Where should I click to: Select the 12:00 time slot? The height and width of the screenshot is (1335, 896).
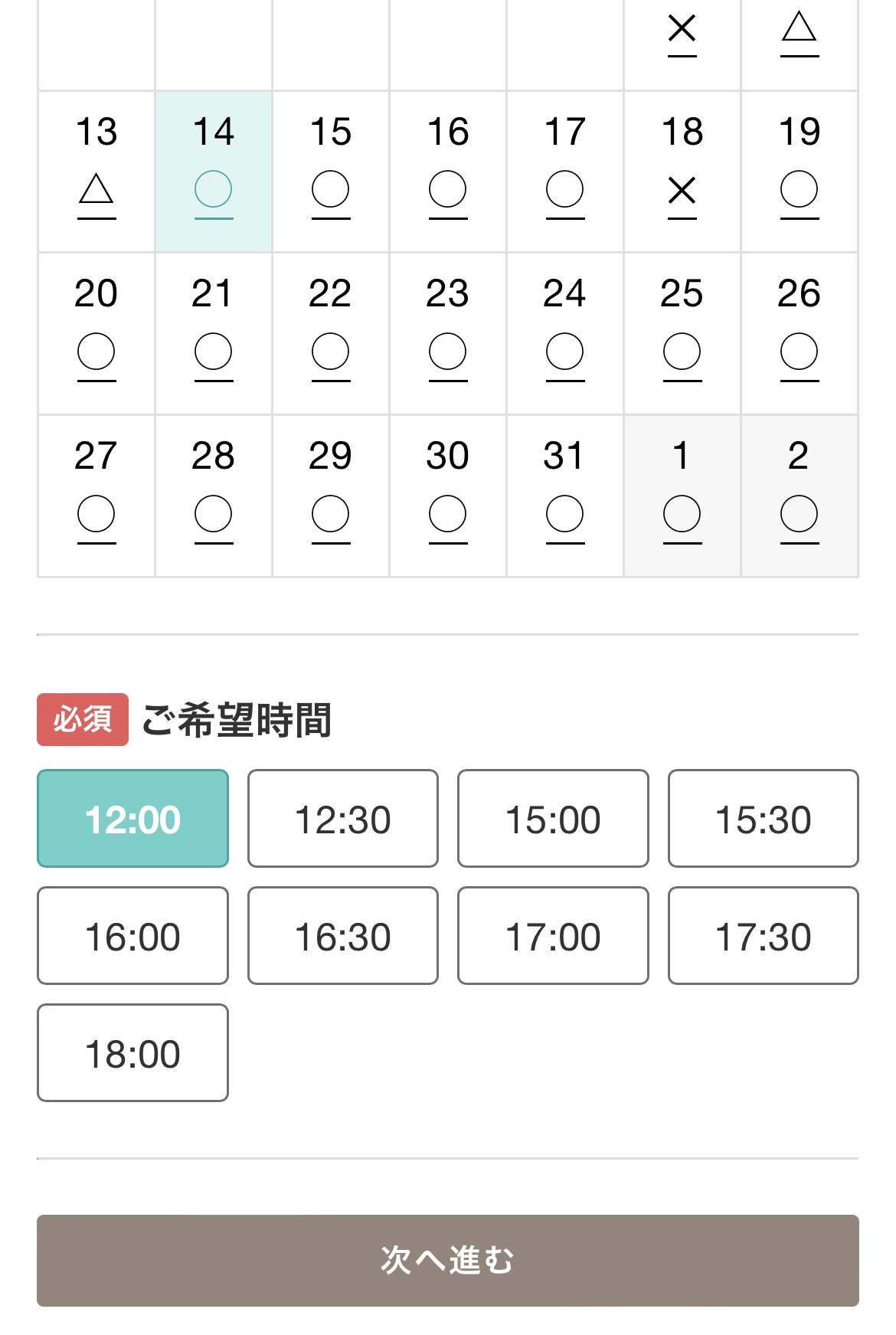point(132,819)
